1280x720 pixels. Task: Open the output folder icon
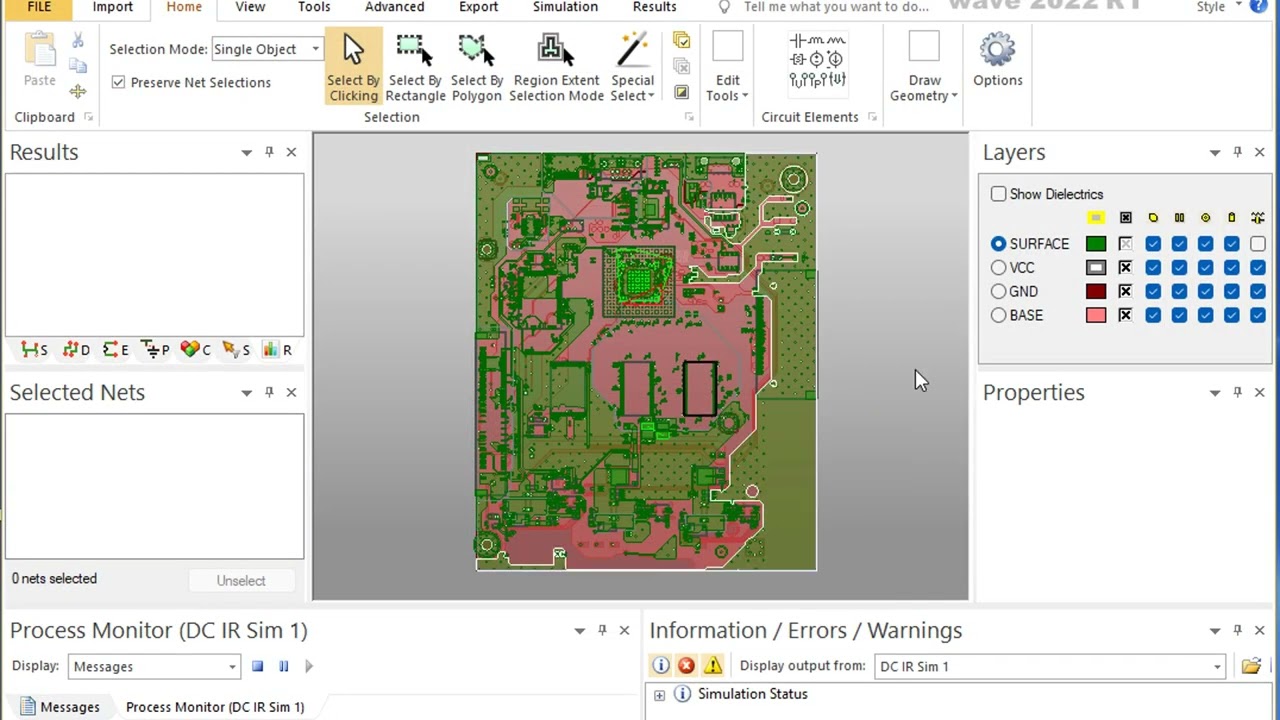(1251, 666)
